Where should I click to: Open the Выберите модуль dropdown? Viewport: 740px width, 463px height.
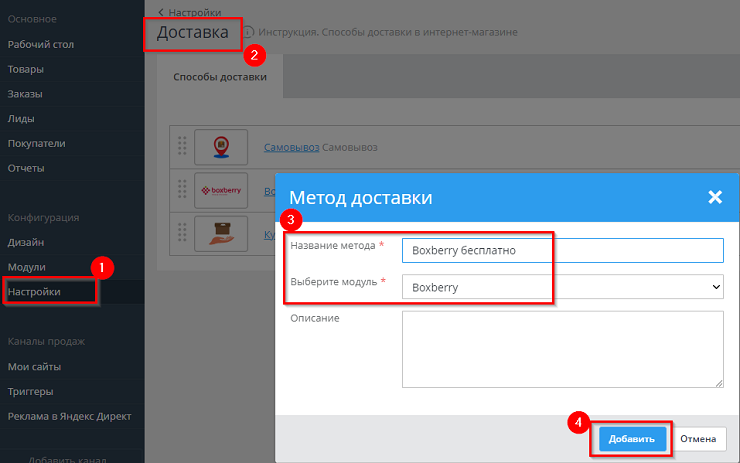[x=563, y=287]
